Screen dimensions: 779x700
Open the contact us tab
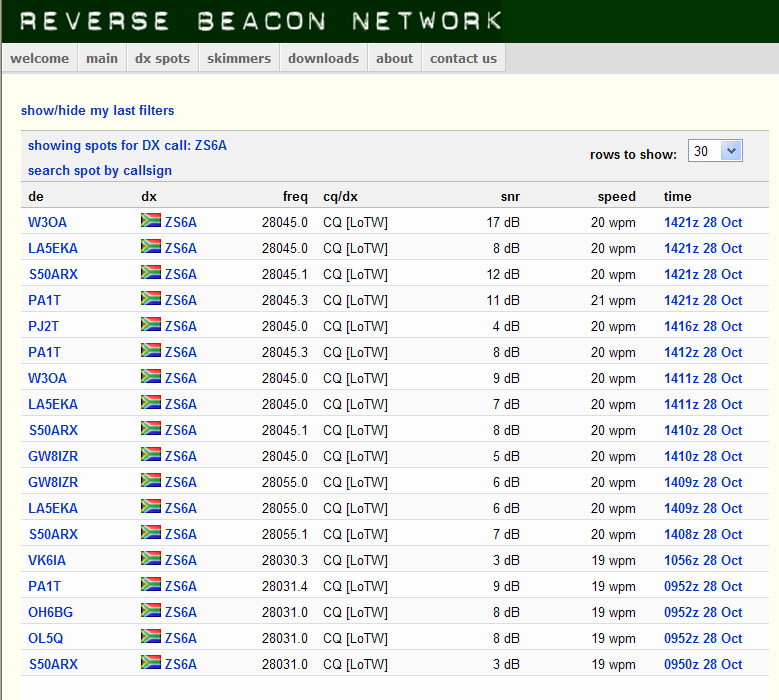(464, 58)
